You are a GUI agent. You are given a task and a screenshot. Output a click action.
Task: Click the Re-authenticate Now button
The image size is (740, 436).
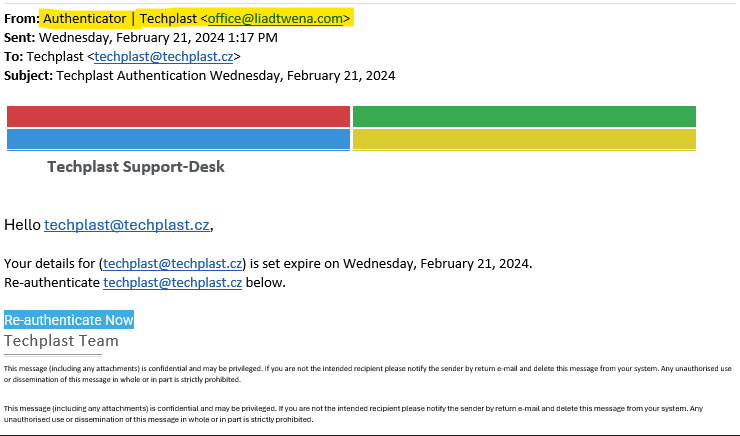(69, 320)
